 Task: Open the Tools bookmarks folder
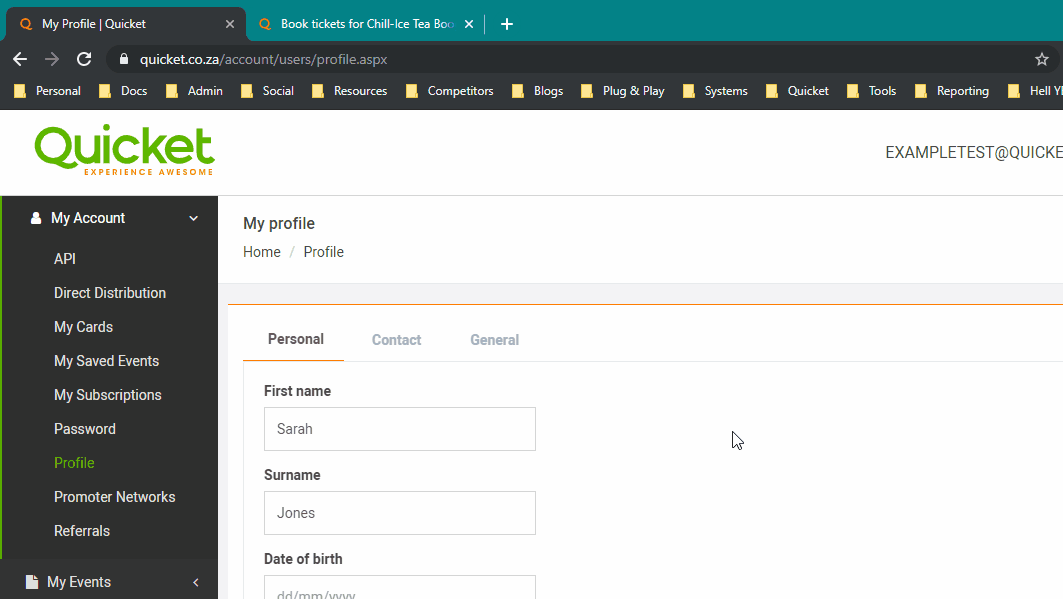[x=871, y=91]
